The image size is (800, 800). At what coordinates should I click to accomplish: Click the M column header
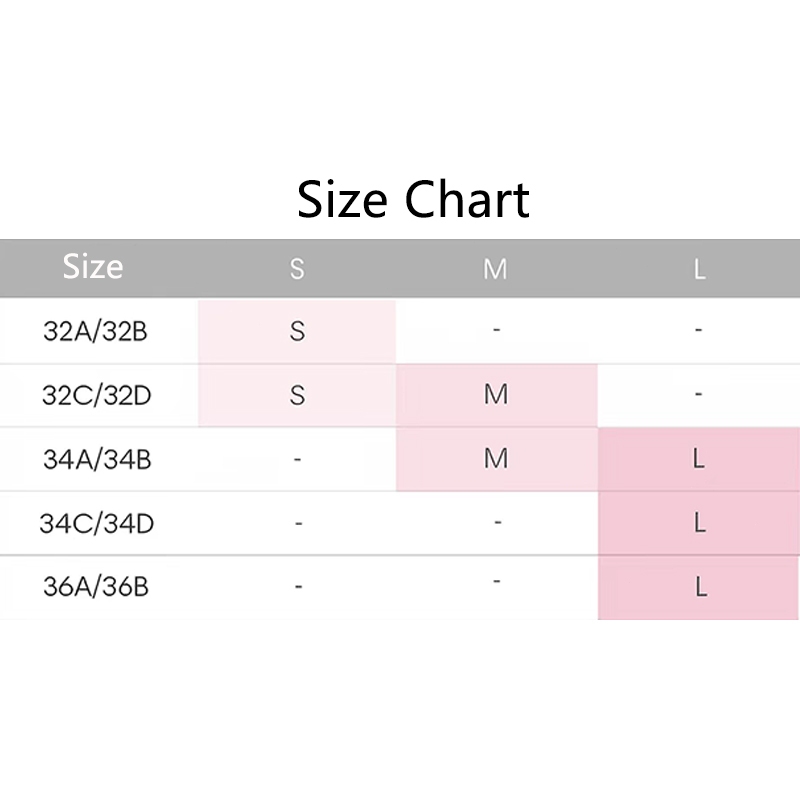point(495,269)
